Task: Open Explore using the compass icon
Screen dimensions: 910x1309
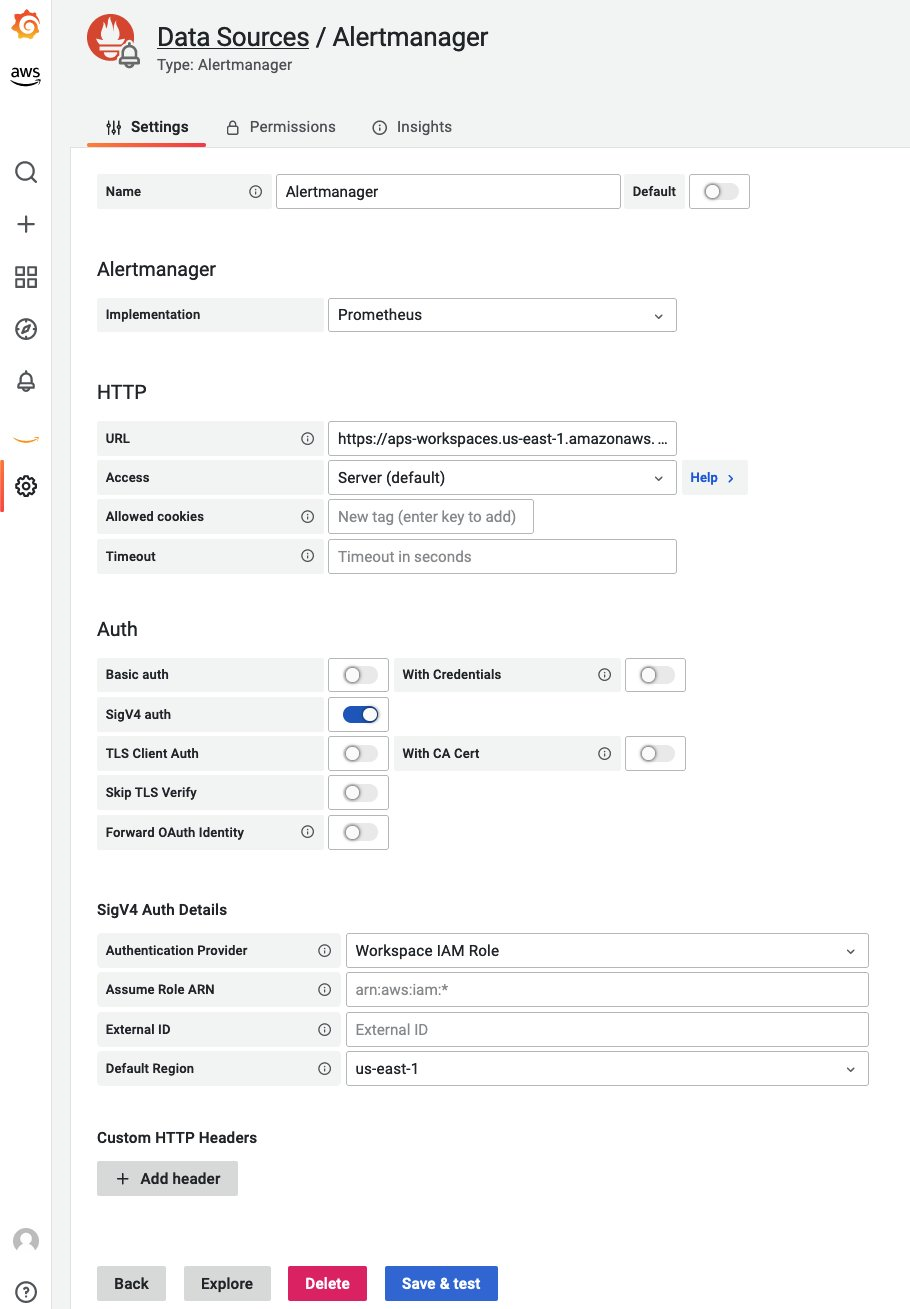Action: pos(25,329)
